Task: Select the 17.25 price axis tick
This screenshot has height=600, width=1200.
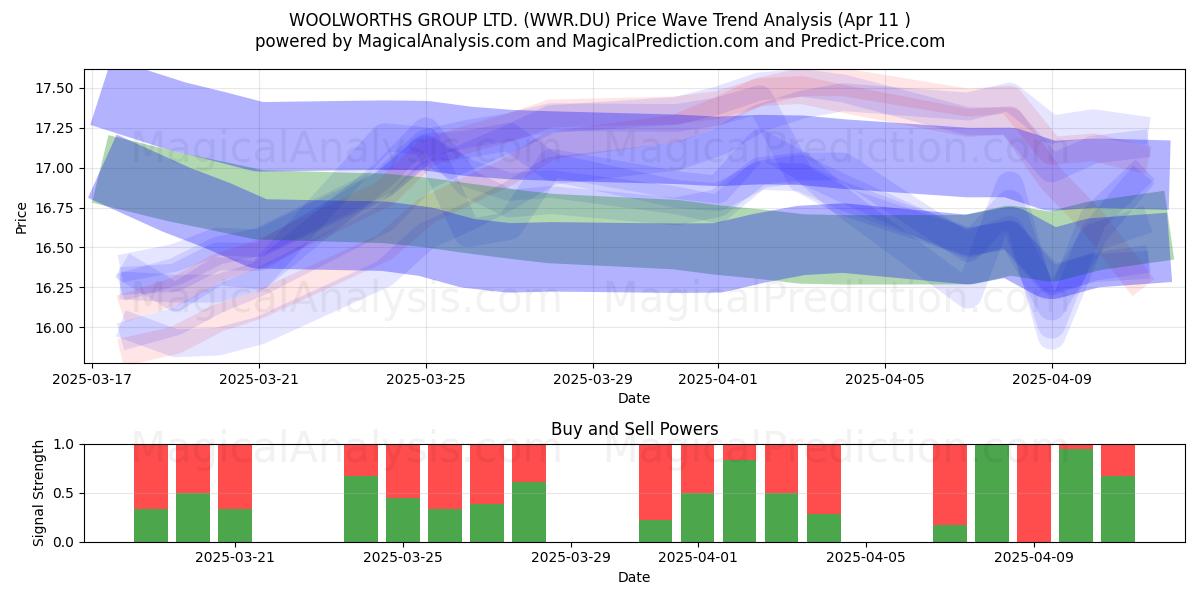Action: click(54, 128)
